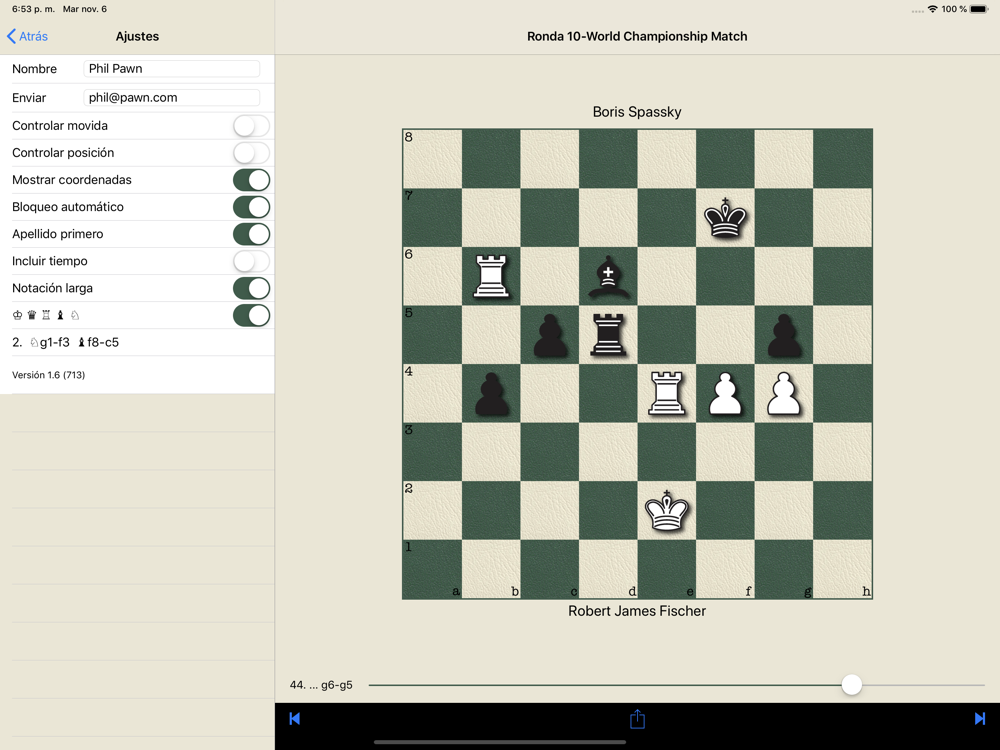Select the white pawn on f4
1000x750 pixels.
[x=725, y=394]
